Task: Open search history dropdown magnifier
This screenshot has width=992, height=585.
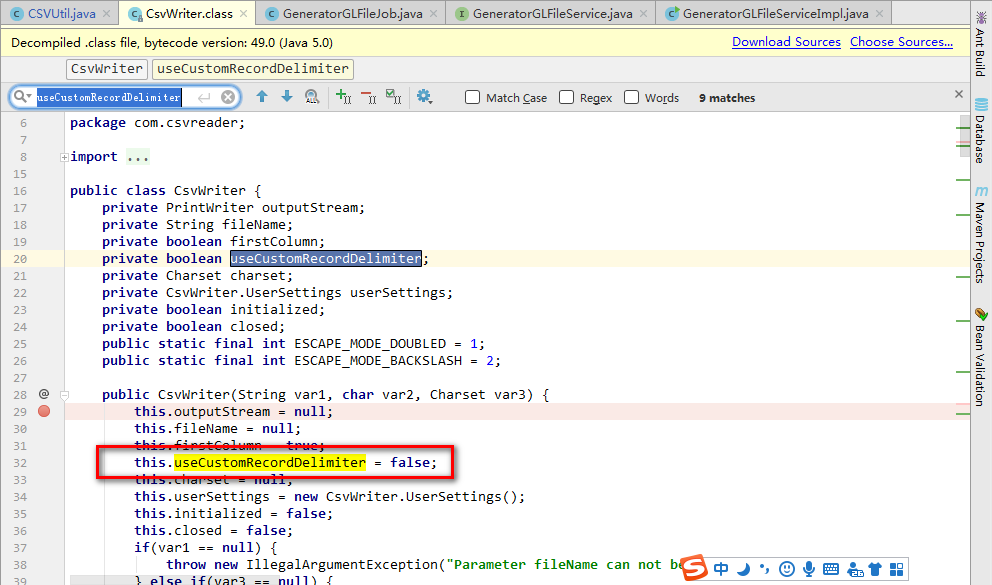Action: (22, 97)
